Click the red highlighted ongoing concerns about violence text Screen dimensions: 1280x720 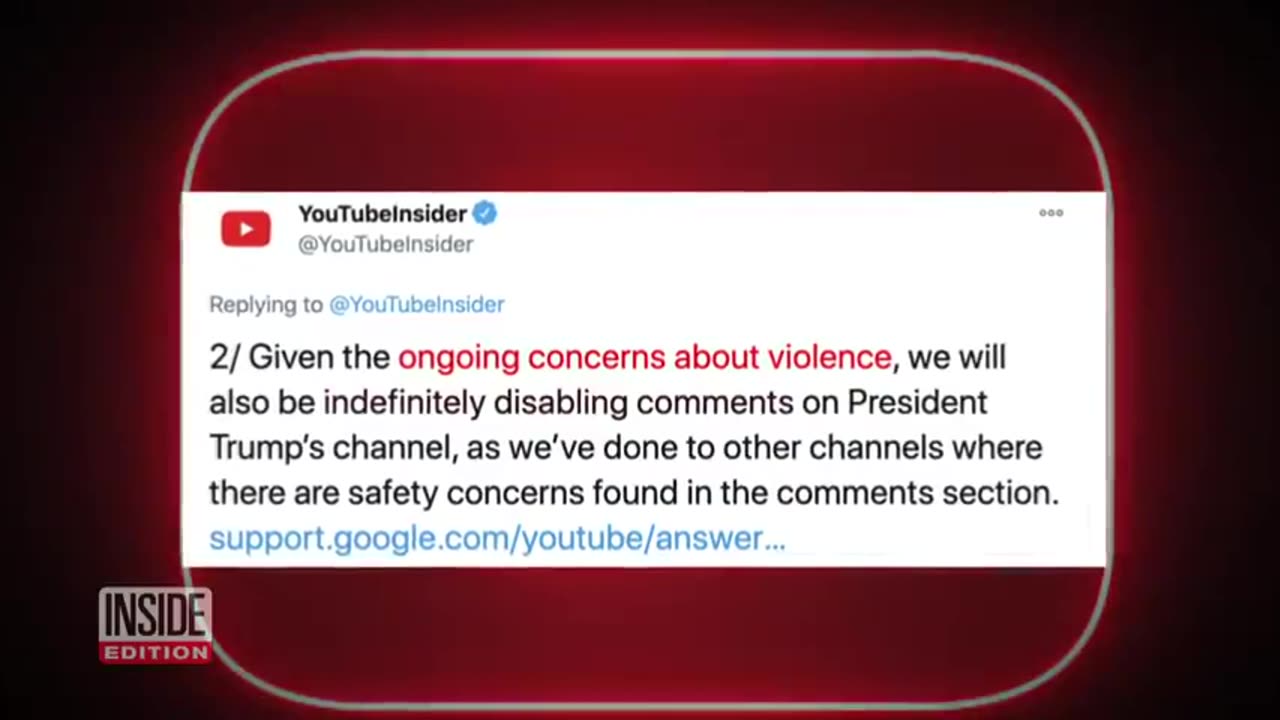point(644,357)
